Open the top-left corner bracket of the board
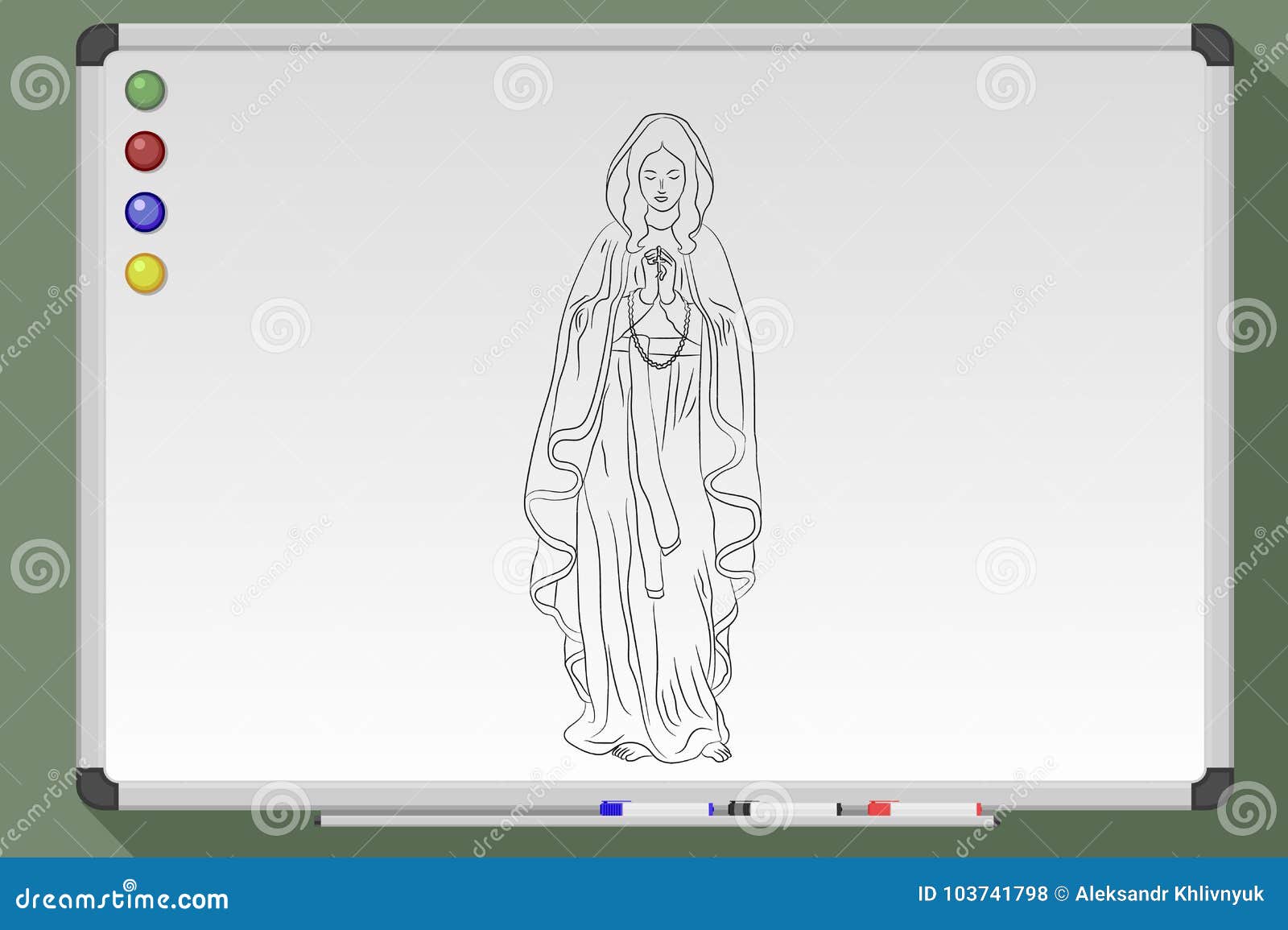The height and width of the screenshot is (930, 1288). pyautogui.click(x=97, y=46)
